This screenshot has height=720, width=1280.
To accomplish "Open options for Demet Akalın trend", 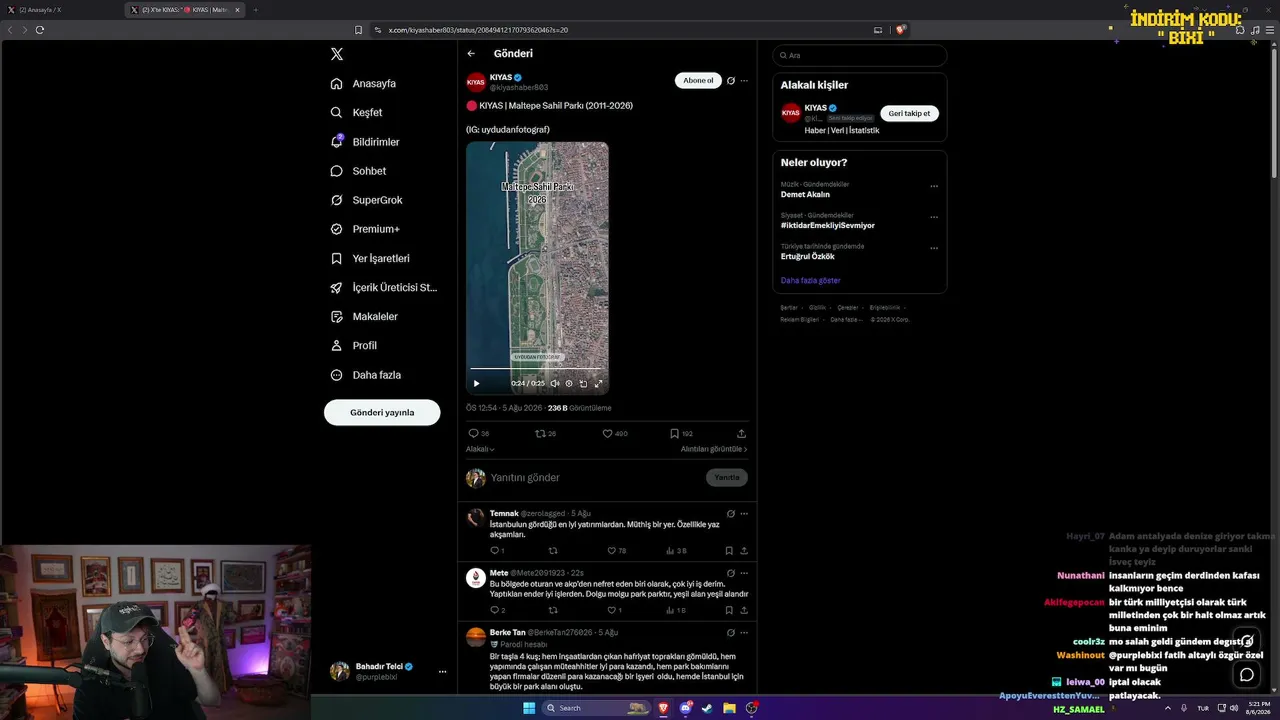I will click(x=934, y=186).
